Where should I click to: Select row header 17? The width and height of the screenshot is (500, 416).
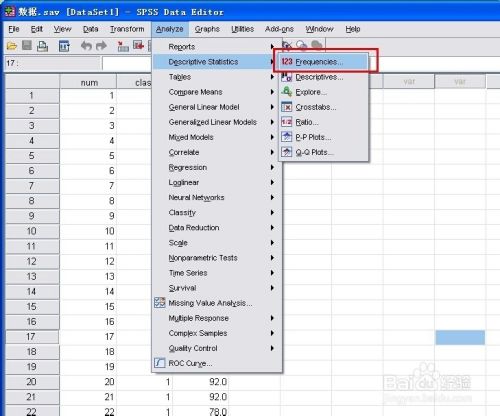click(32, 337)
